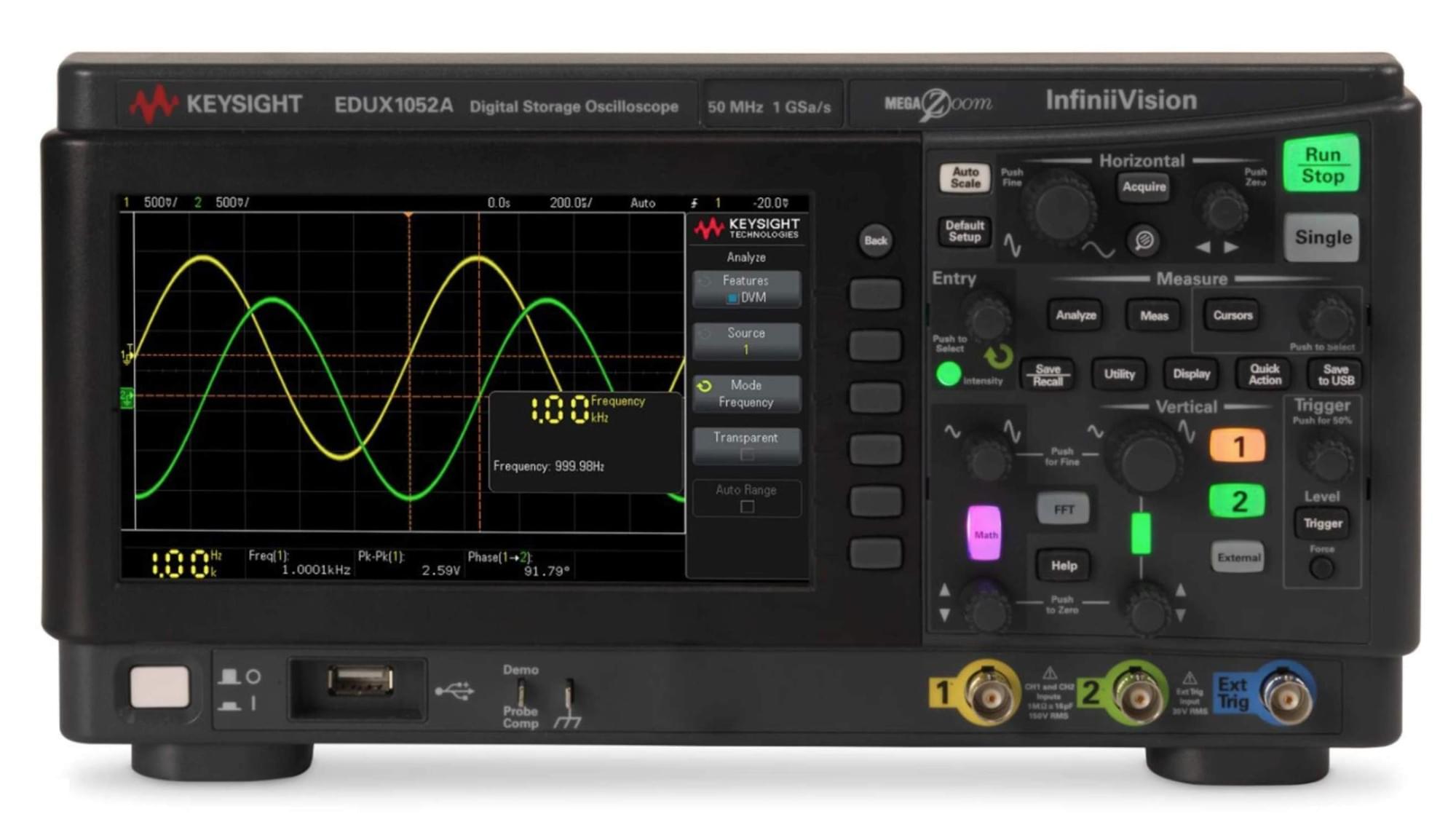Click the Save Recall key
Image resolution: width=1456 pixels, height=814 pixels.
[x=1048, y=375]
